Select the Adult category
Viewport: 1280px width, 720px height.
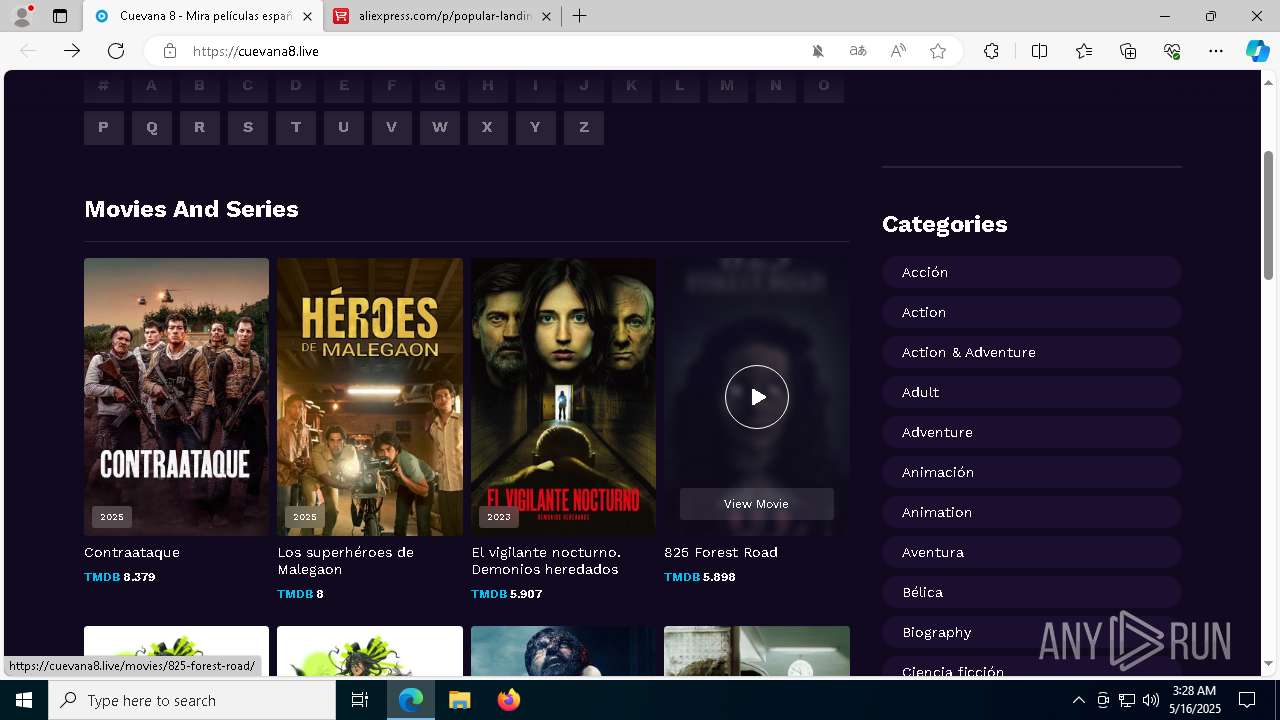[x=1032, y=392]
